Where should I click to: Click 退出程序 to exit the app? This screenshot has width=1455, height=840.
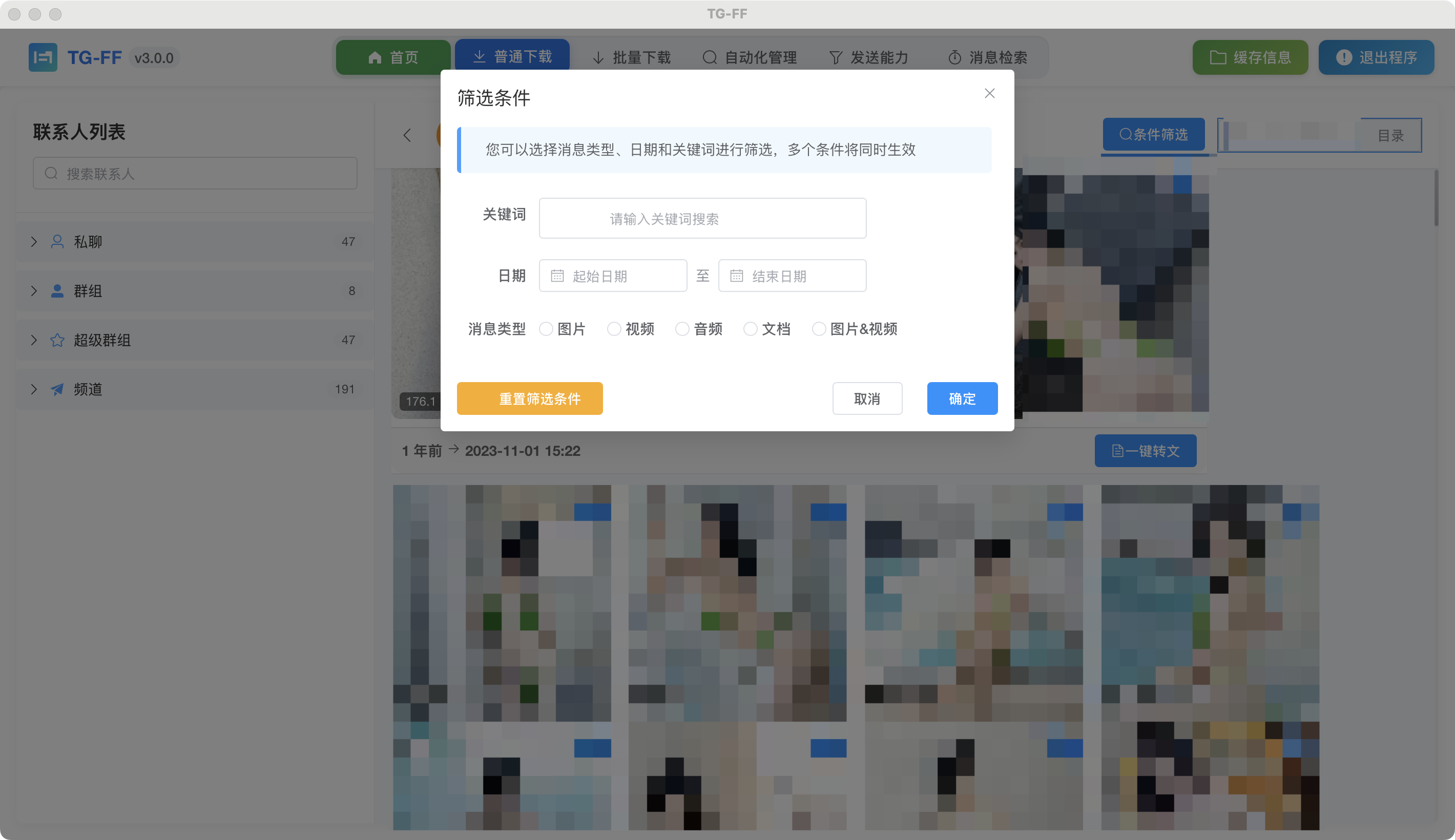coord(1376,57)
